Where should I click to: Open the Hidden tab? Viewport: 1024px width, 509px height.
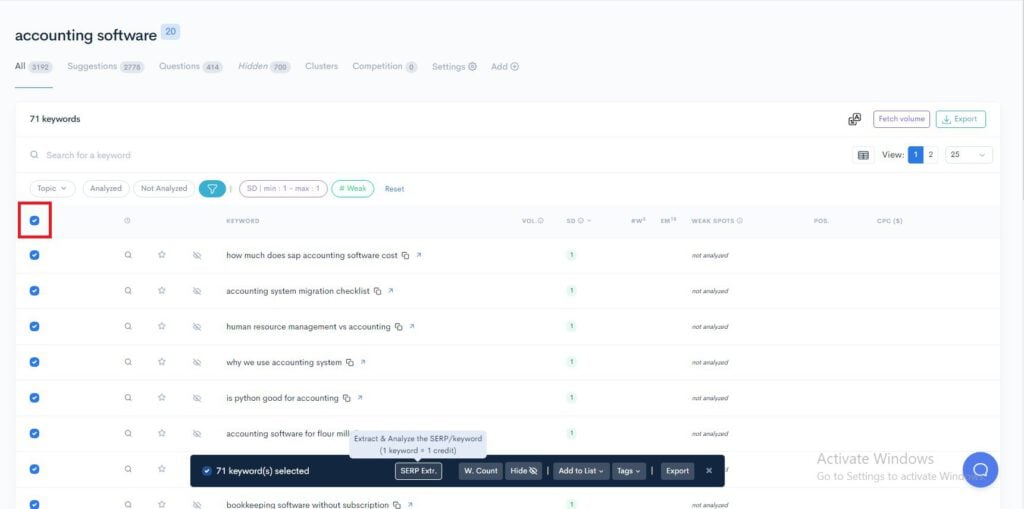[264, 67]
